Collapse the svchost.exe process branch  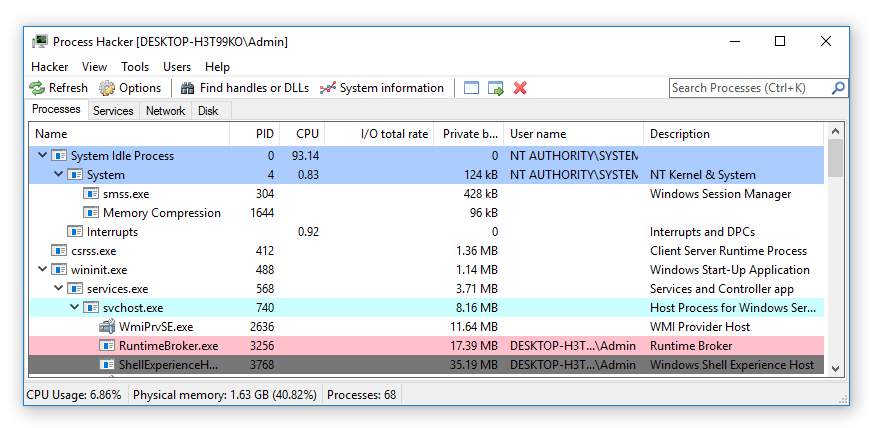coord(74,308)
